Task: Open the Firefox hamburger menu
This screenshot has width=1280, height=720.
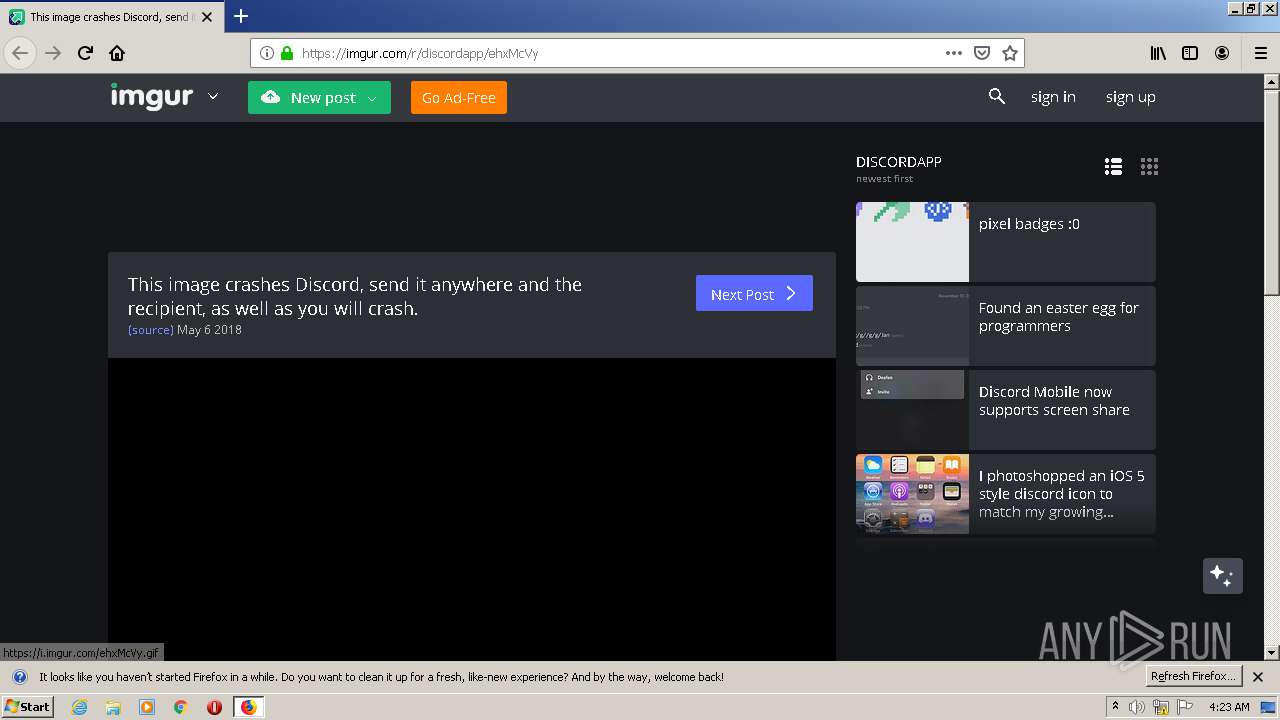Action: click(x=1260, y=53)
